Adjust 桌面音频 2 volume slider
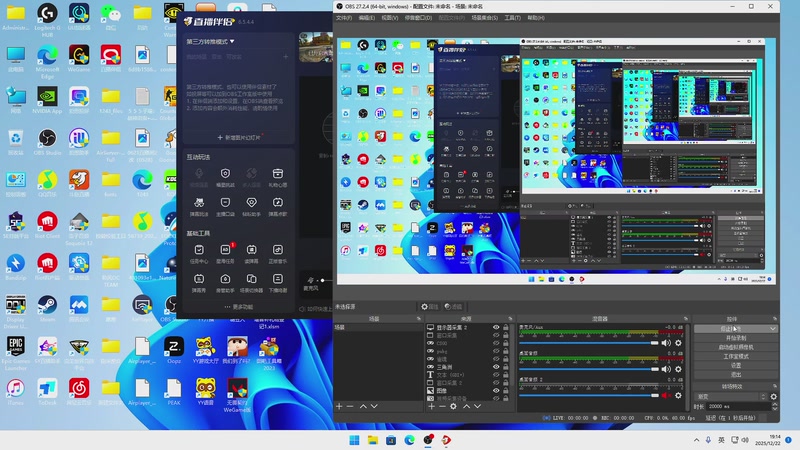The image size is (800, 450). click(x=589, y=395)
